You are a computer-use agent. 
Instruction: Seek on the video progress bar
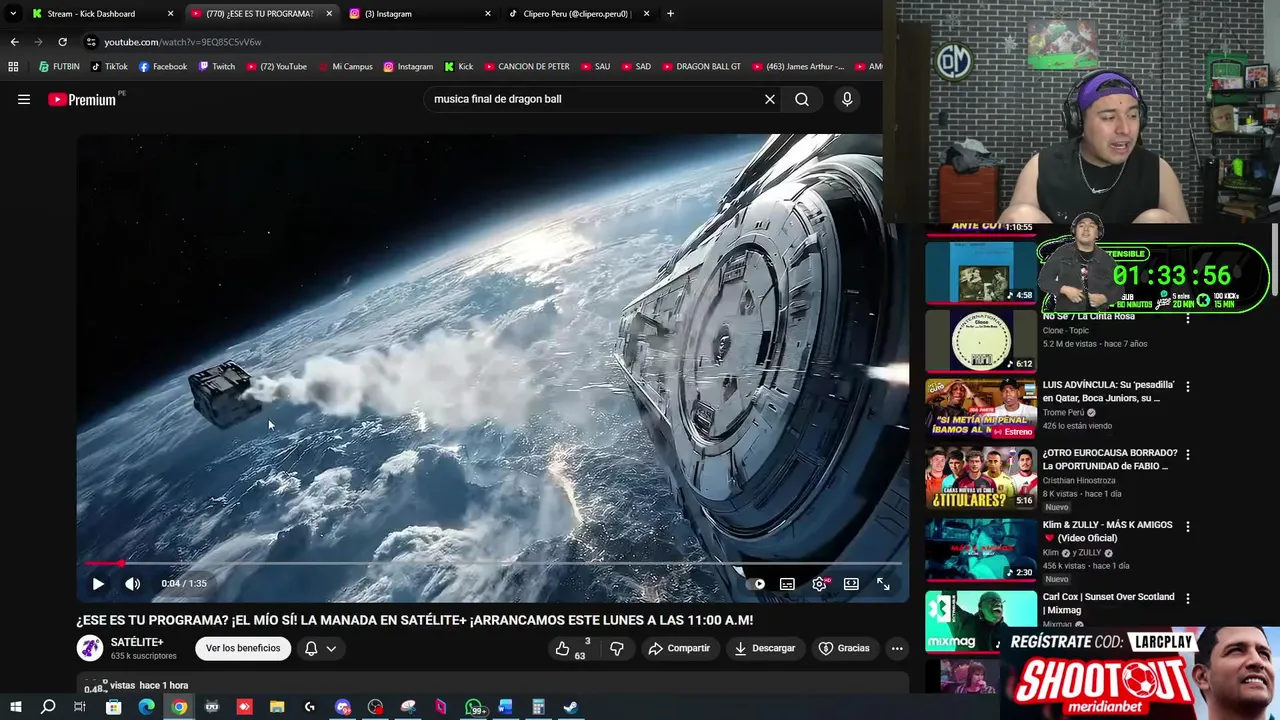pyautogui.click(x=493, y=563)
